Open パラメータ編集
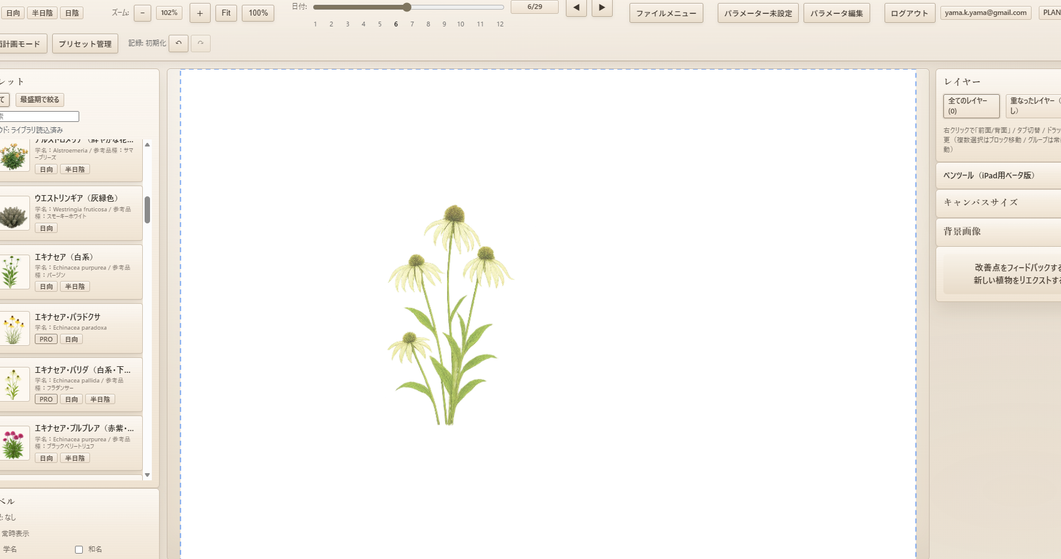This screenshot has width=1061, height=559. pyautogui.click(x=836, y=13)
